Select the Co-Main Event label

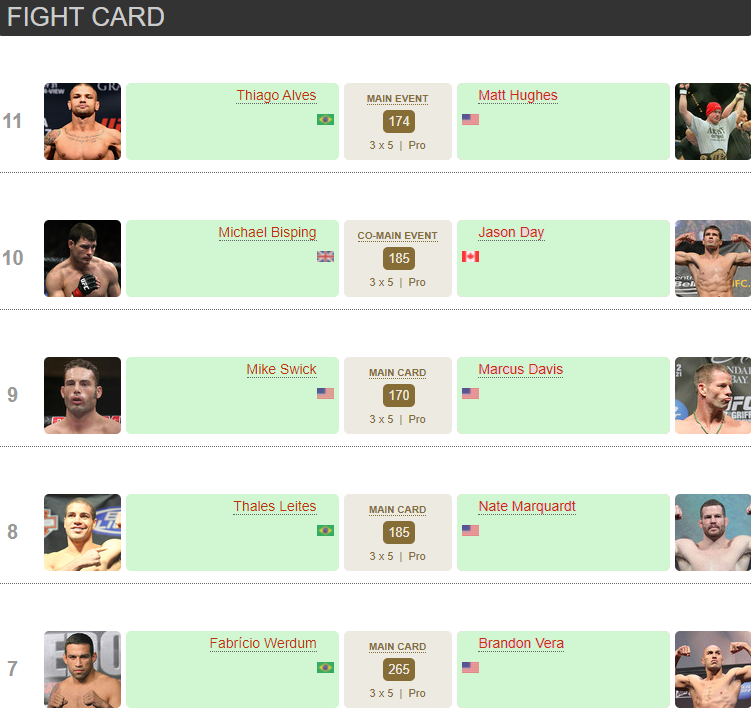tap(398, 236)
